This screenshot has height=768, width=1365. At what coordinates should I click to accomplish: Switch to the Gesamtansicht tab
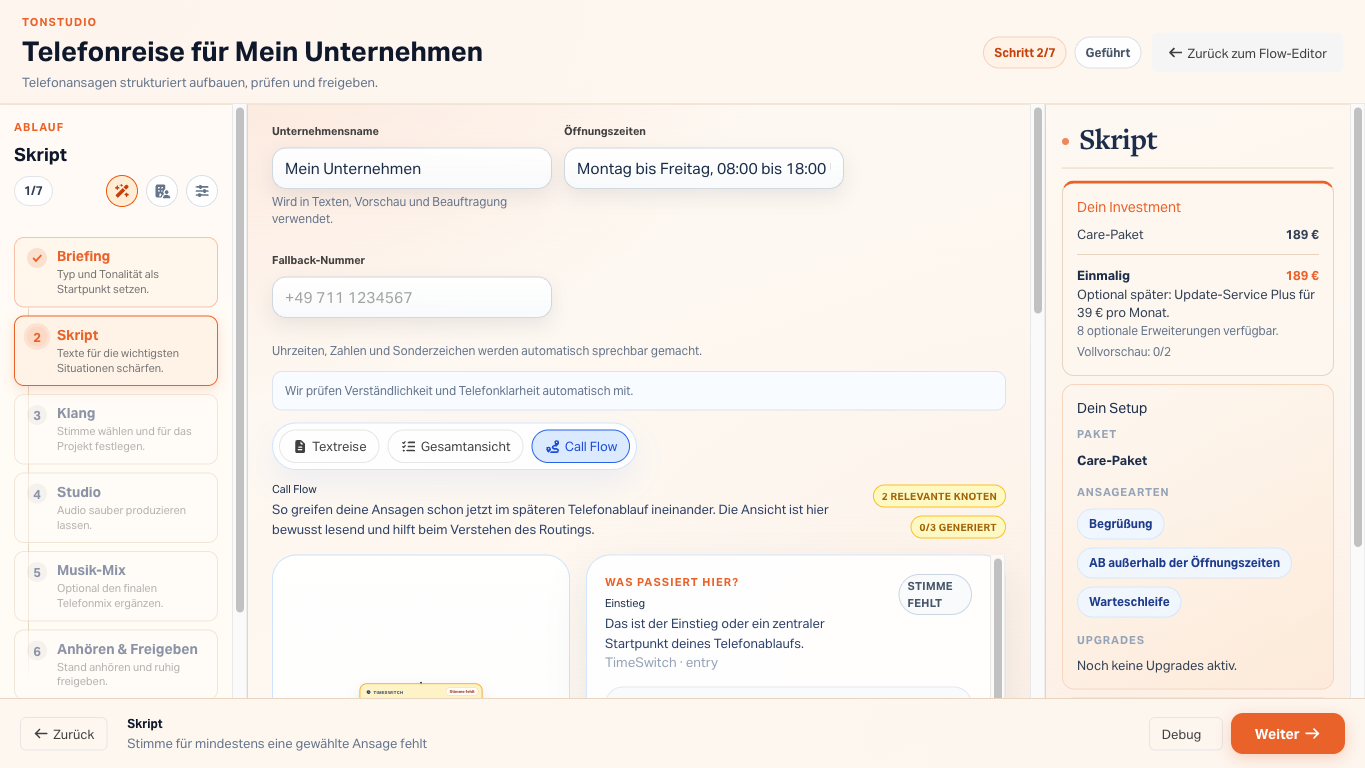pyautogui.click(x=456, y=446)
